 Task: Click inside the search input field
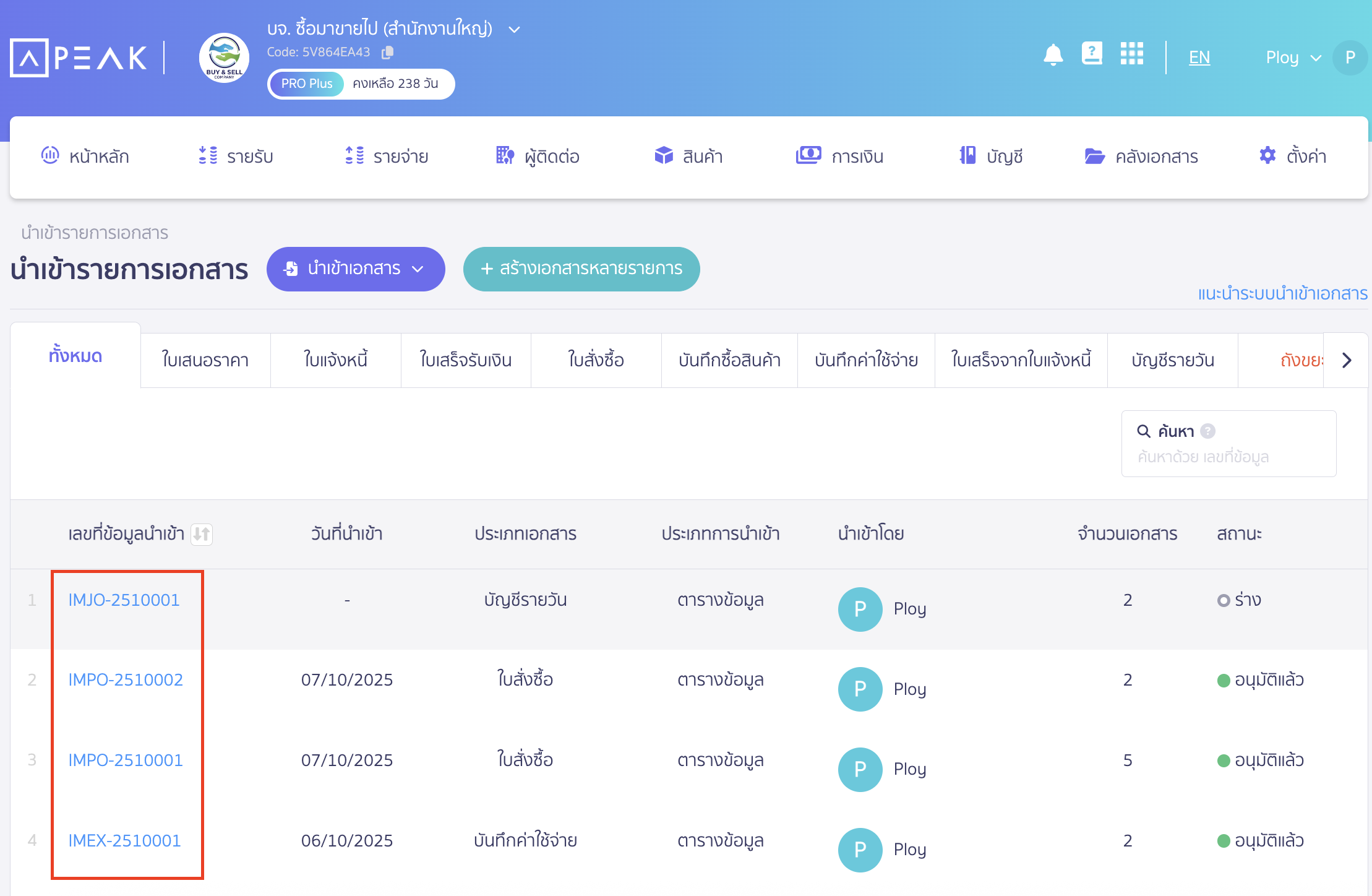(x=1228, y=457)
